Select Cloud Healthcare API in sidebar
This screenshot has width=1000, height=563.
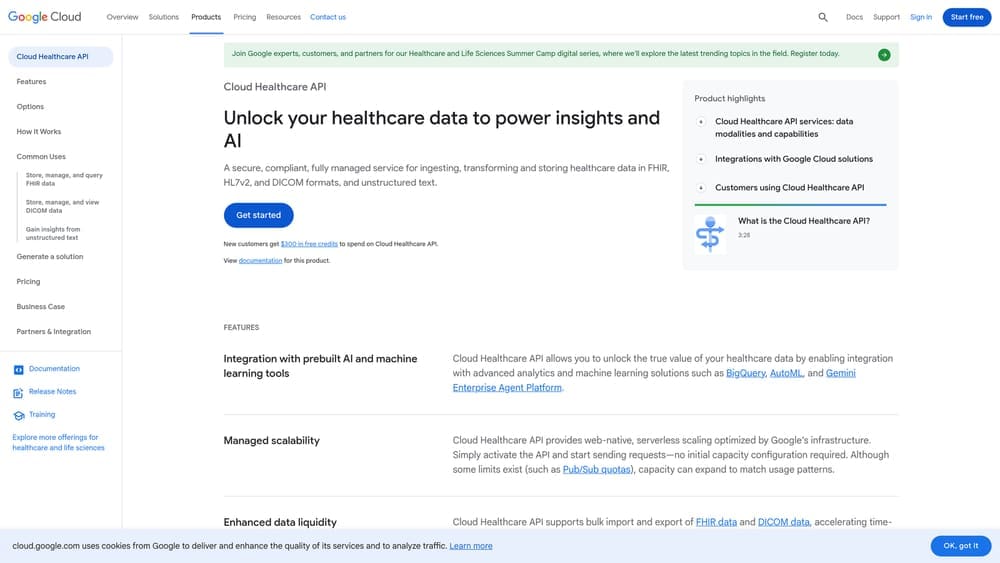[61, 57]
